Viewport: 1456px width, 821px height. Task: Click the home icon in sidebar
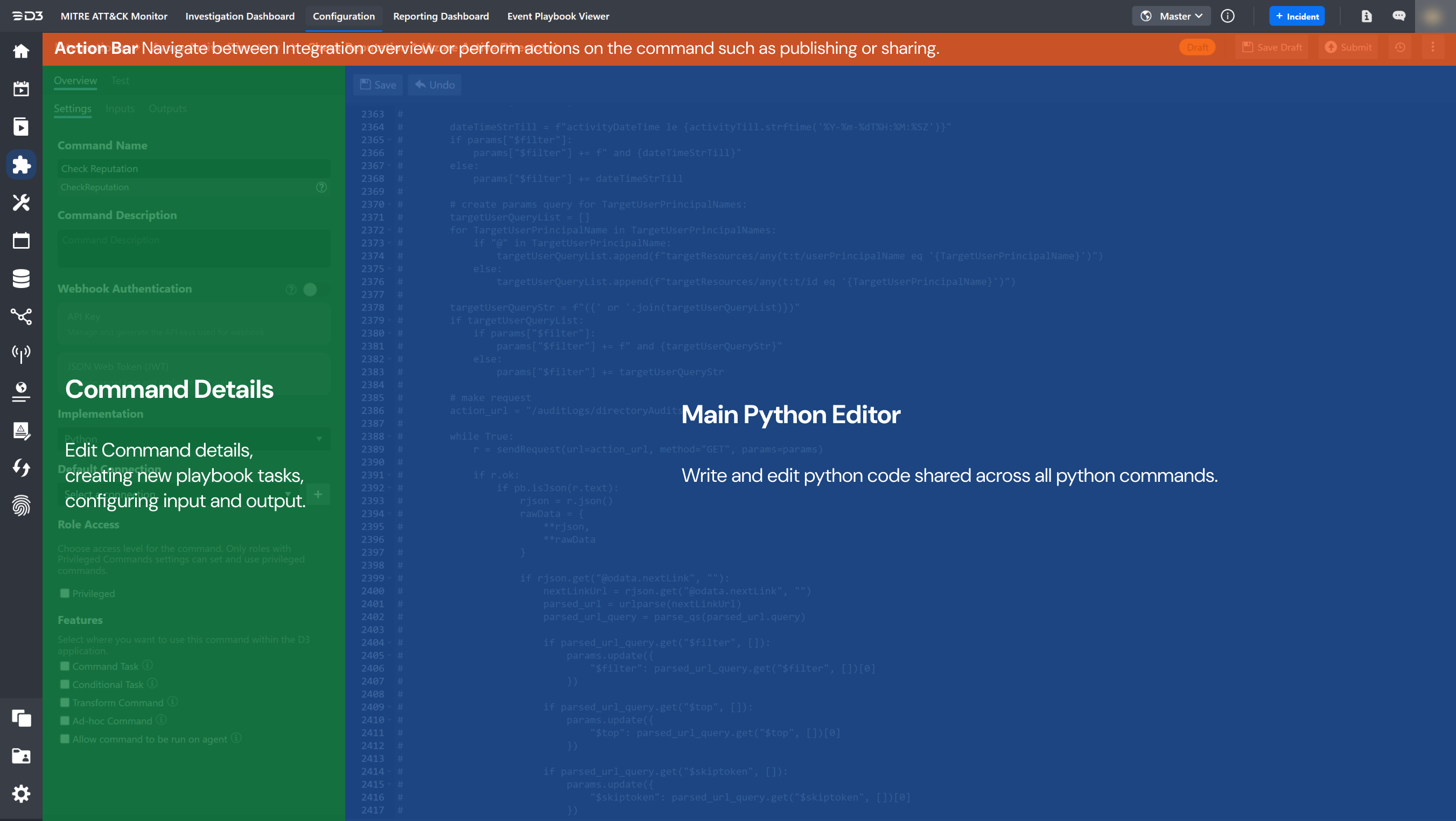coord(21,51)
